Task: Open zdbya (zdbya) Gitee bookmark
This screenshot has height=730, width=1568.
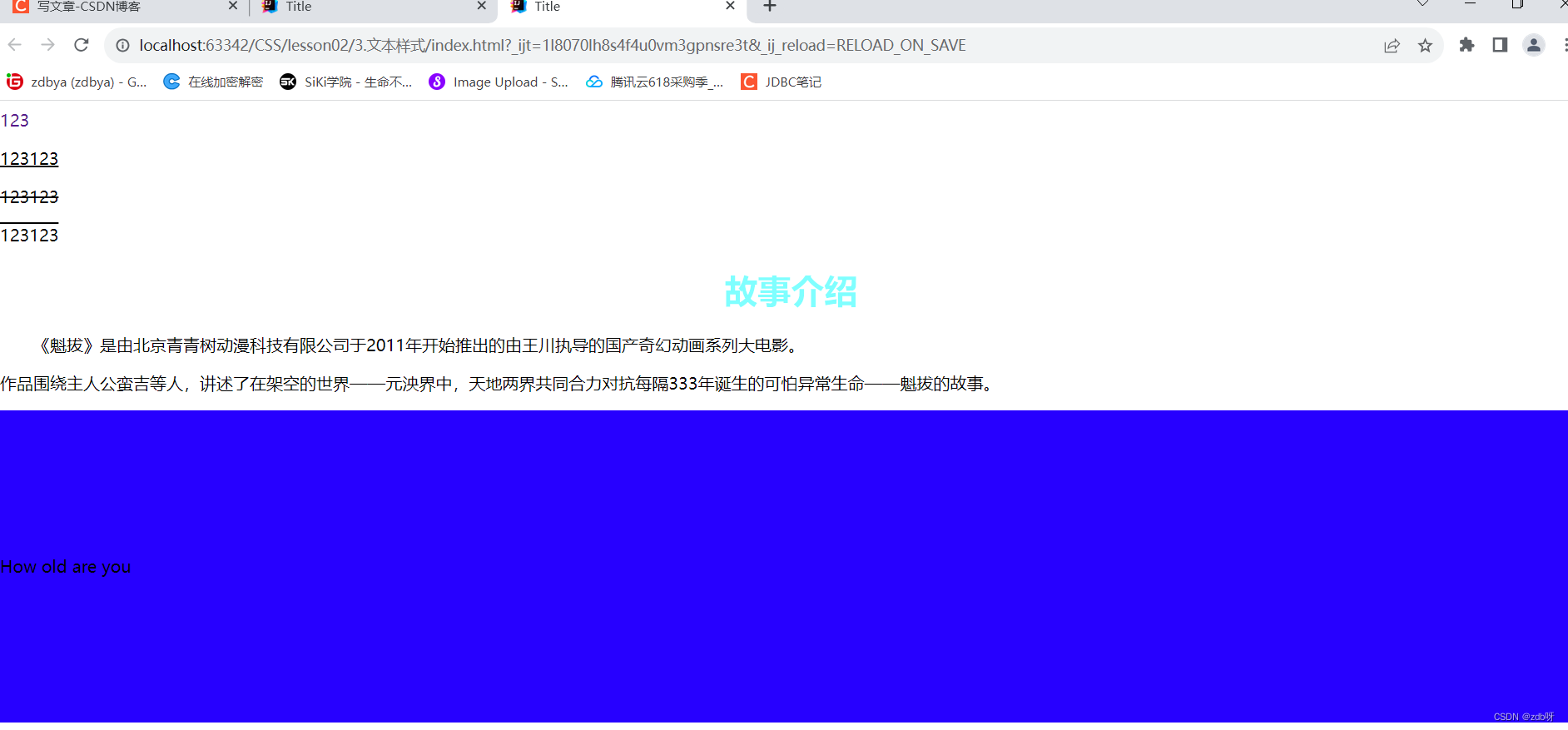Action: 77,82
